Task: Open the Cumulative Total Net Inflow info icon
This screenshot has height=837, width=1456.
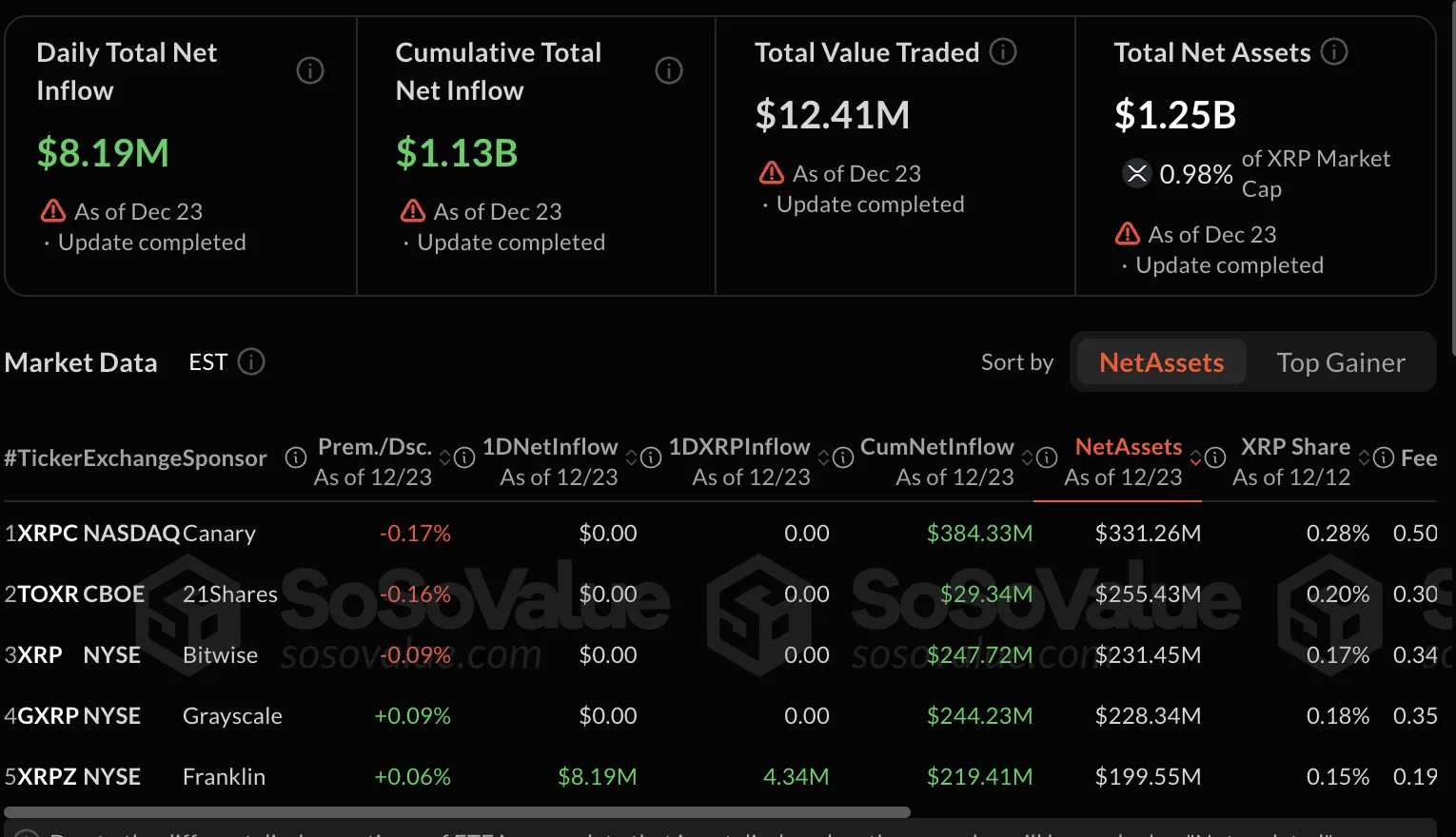Action: click(669, 70)
